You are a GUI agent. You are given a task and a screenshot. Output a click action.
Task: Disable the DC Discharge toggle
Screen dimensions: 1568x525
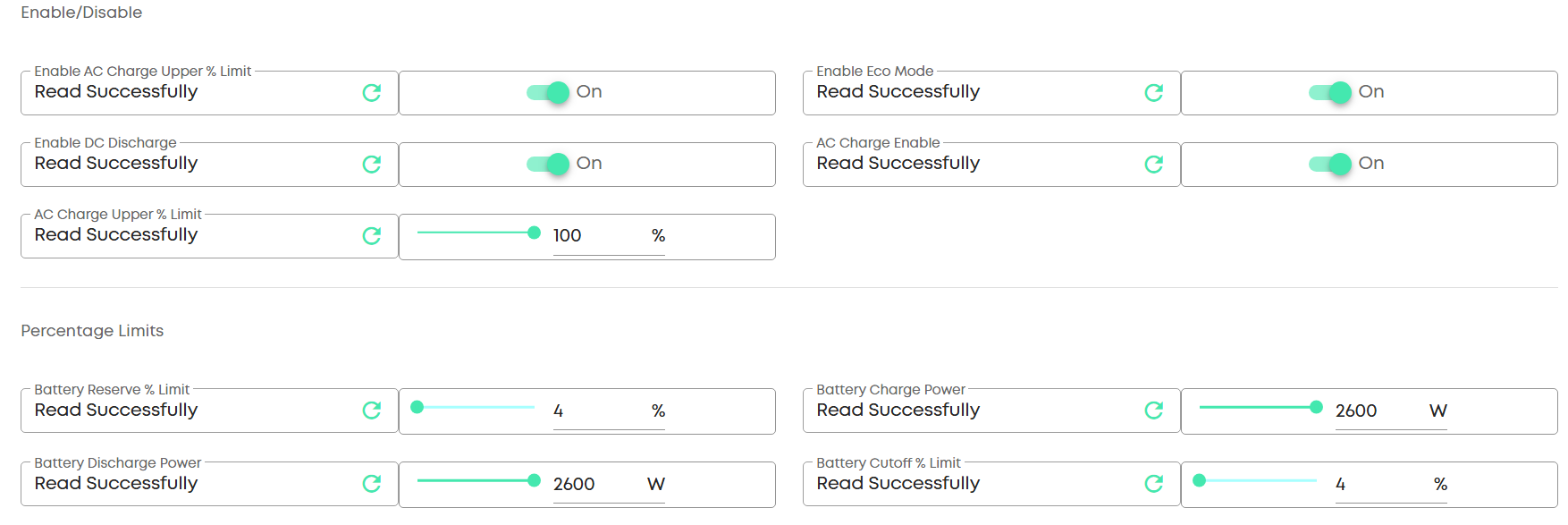tap(549, 164)
